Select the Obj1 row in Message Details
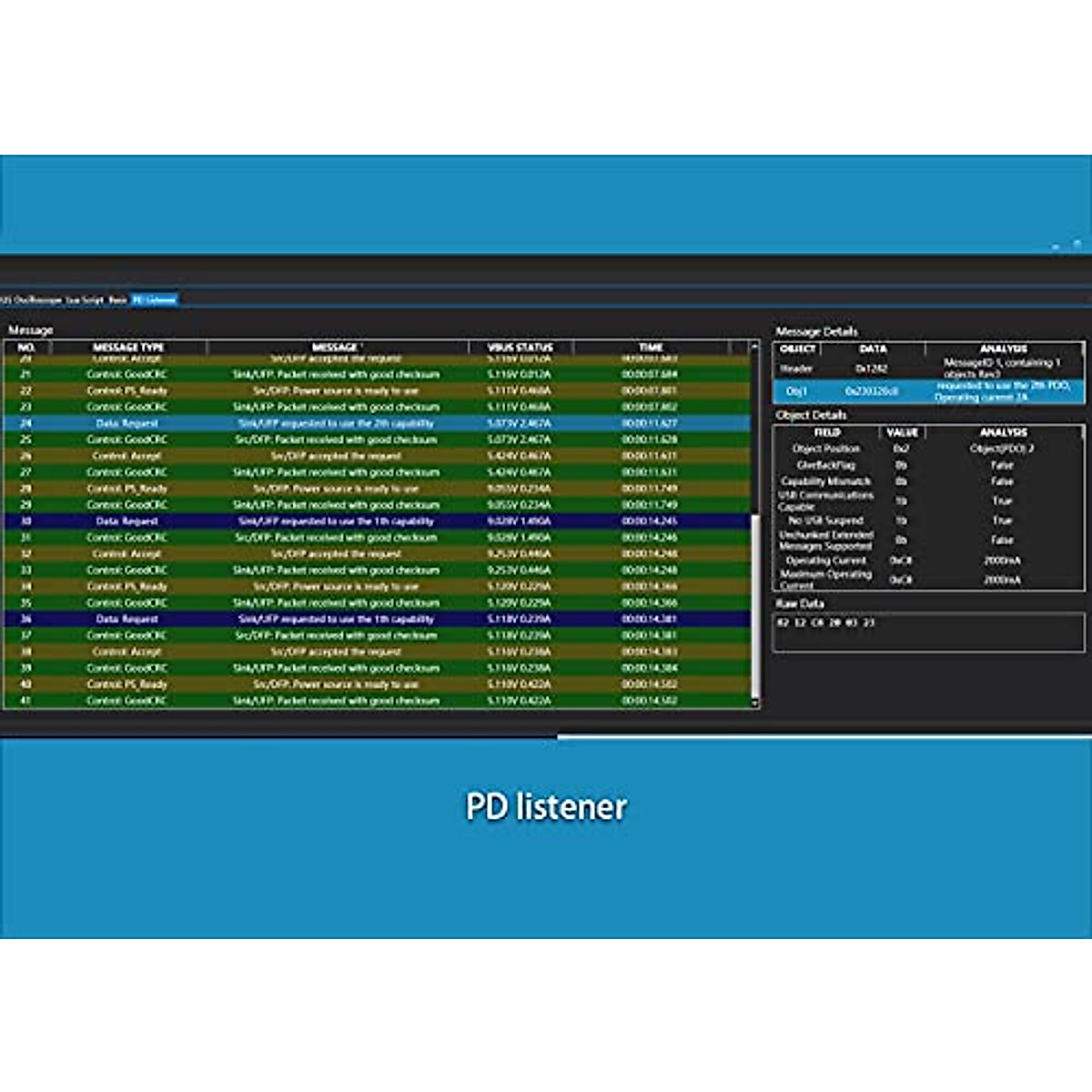This screenshot has height=1092, width=1092. click(x=928, y=391)
